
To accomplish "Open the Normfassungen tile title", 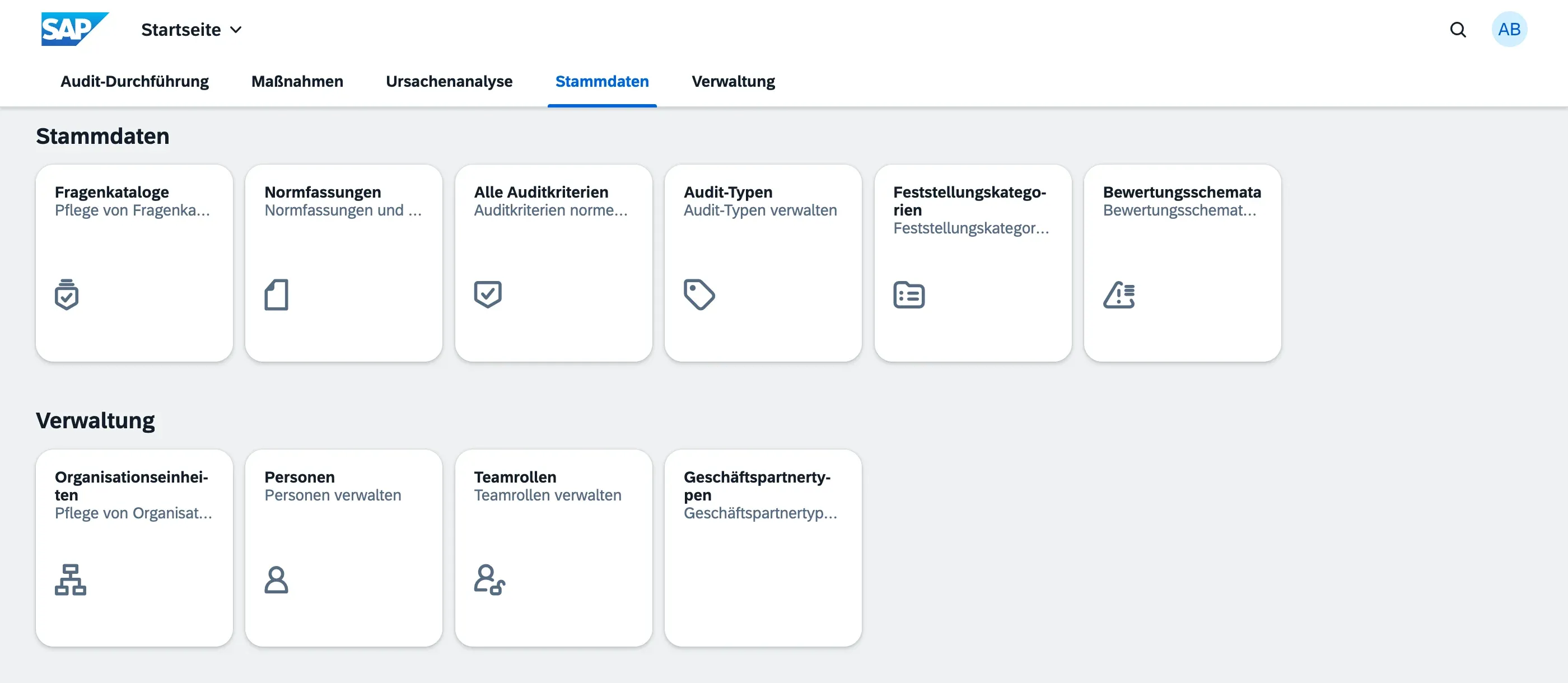I will pyautogui.click(x=323, y=192).
